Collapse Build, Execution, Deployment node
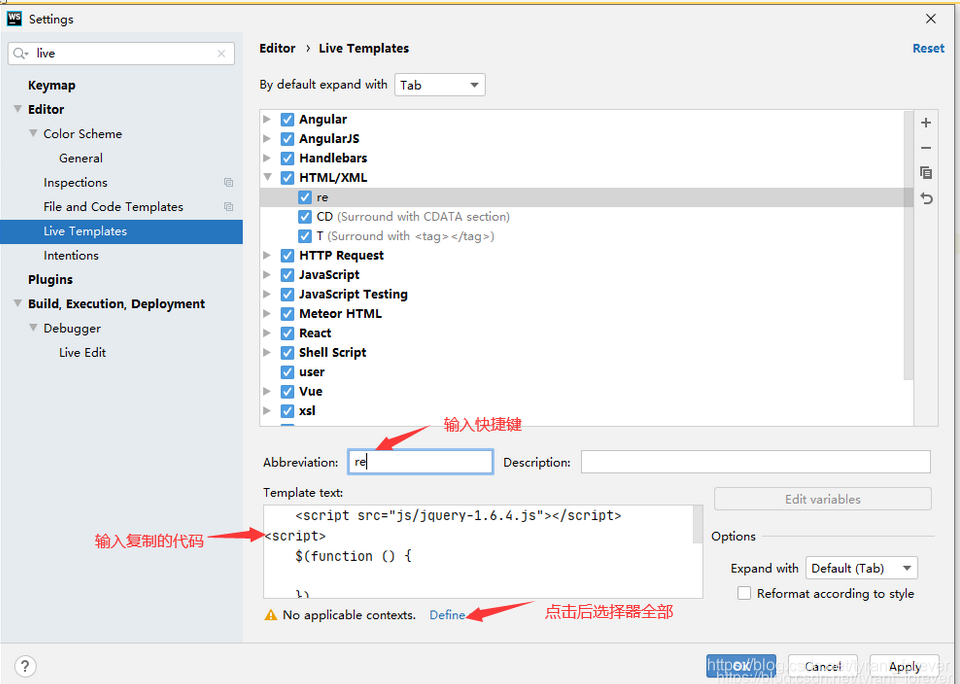Image resolution: width=960 pixels, height=684 pixels. pos(17,303)
